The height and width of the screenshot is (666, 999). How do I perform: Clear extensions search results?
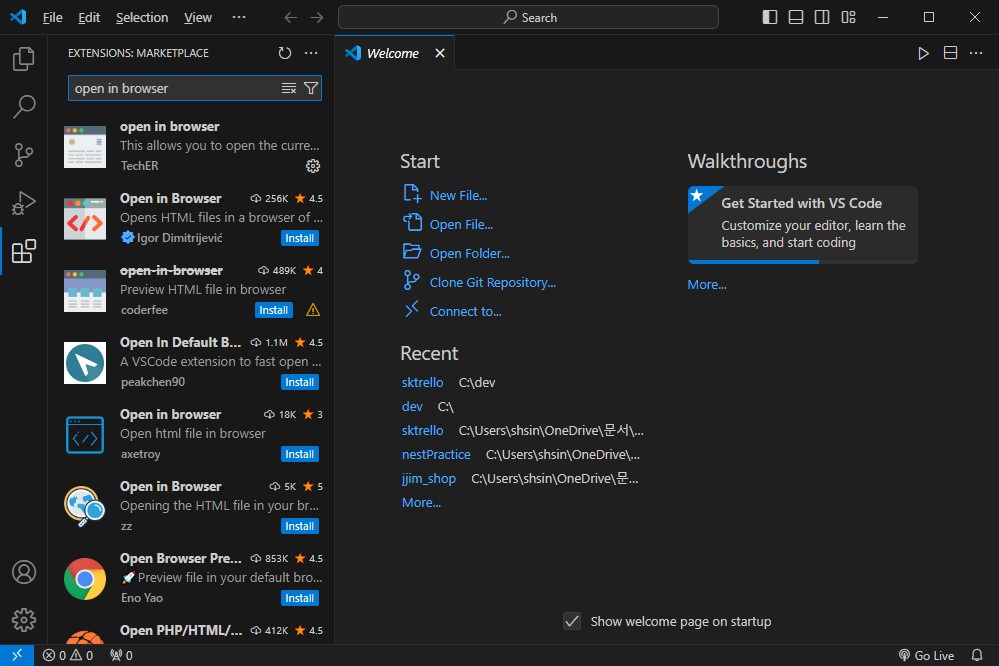pyautogui.click(x=289, y=88)
